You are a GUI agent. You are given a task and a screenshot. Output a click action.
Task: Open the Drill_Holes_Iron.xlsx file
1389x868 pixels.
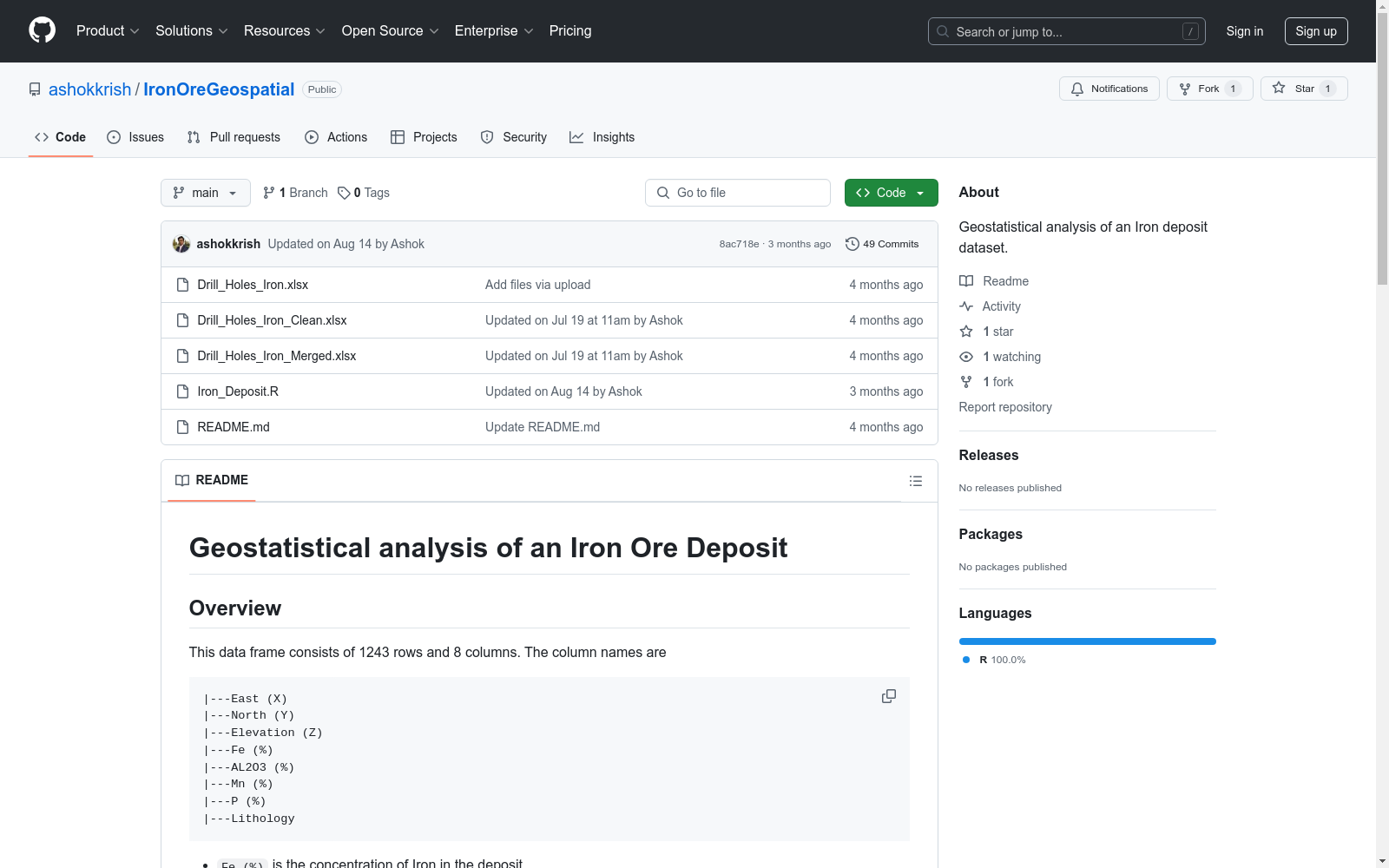pyautogui.click(x=253, y=285)
